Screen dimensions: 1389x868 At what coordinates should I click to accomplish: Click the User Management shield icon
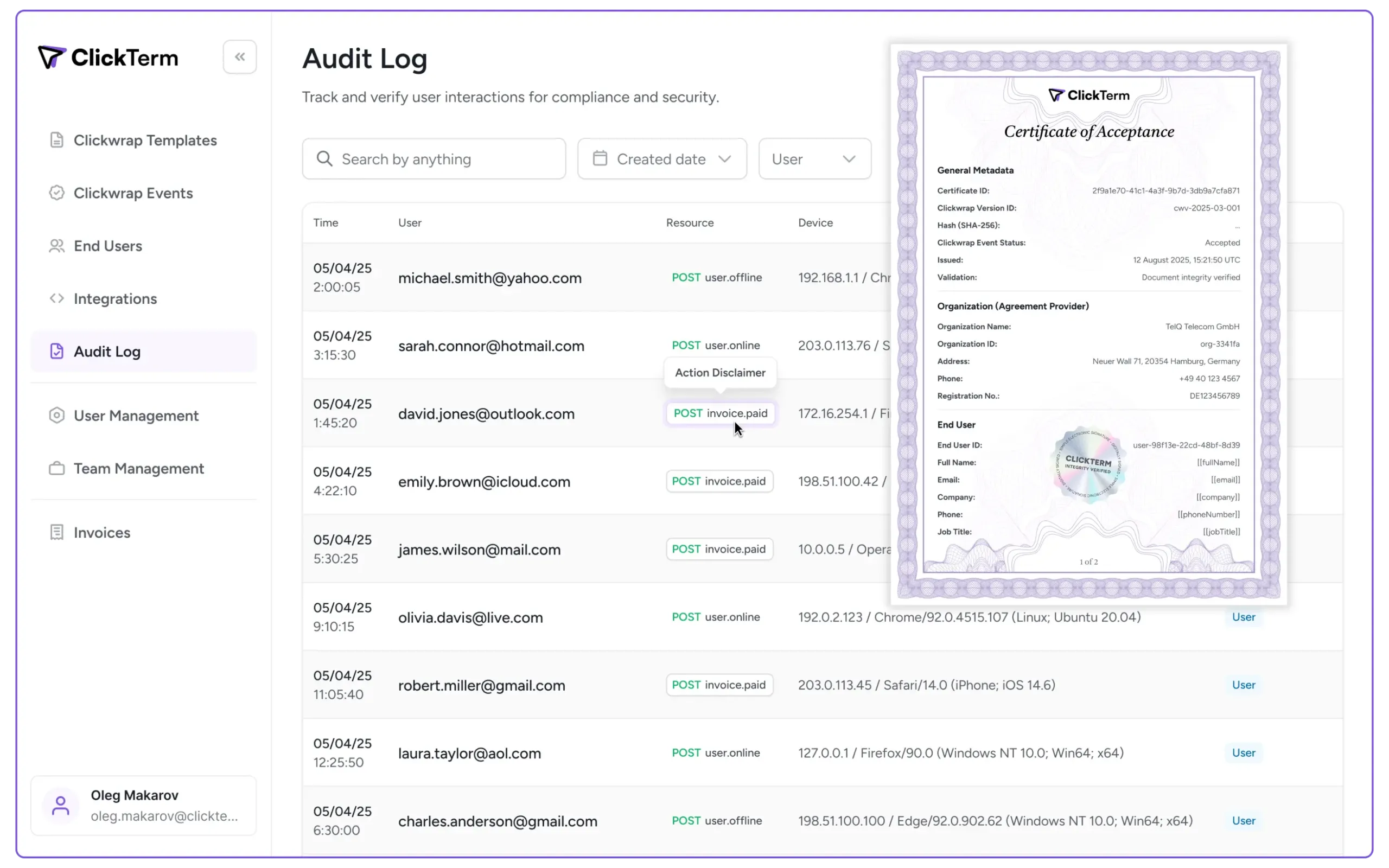point(56,415)
